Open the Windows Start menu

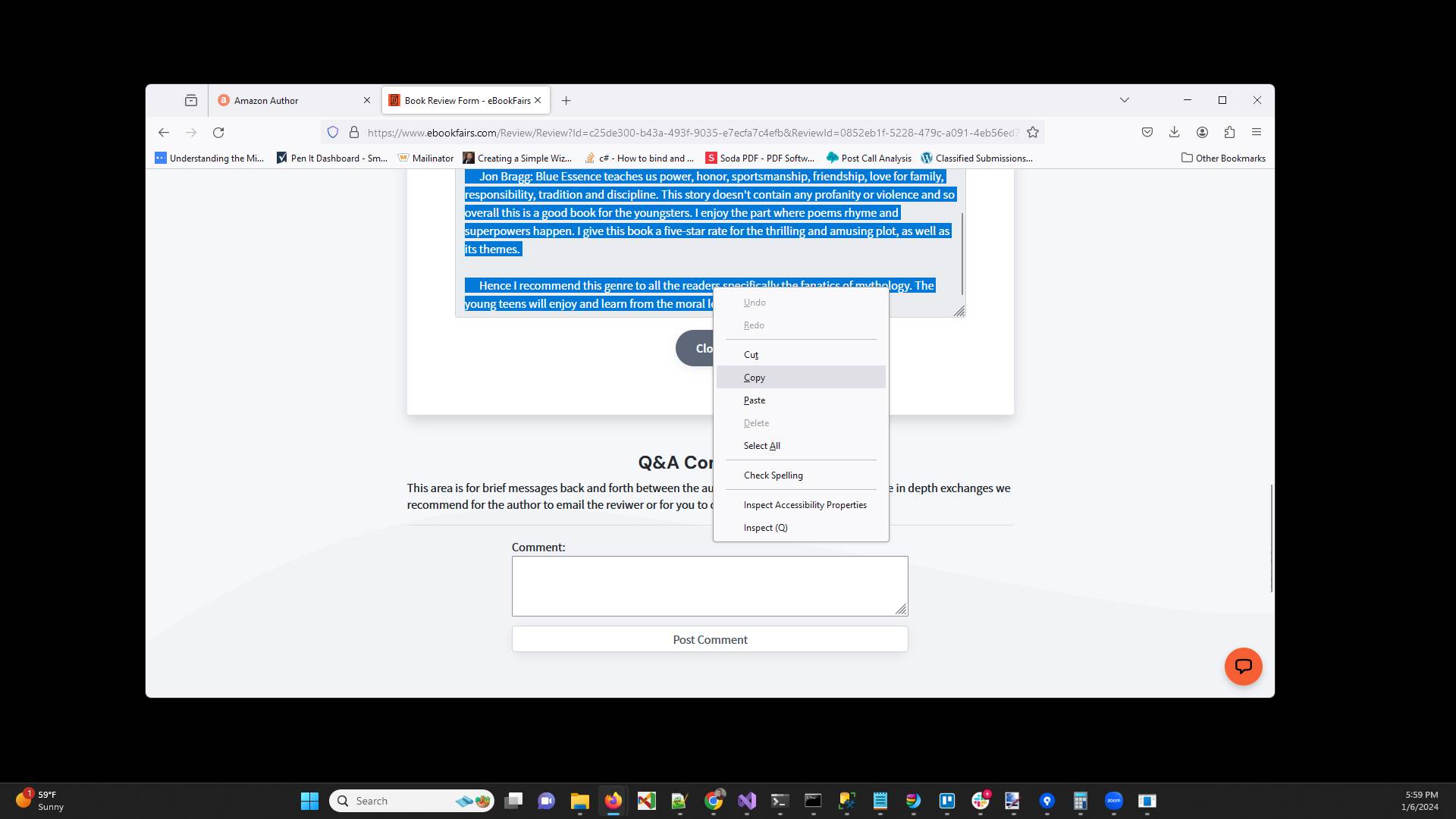pyautogui.click(x=310, y=801)
